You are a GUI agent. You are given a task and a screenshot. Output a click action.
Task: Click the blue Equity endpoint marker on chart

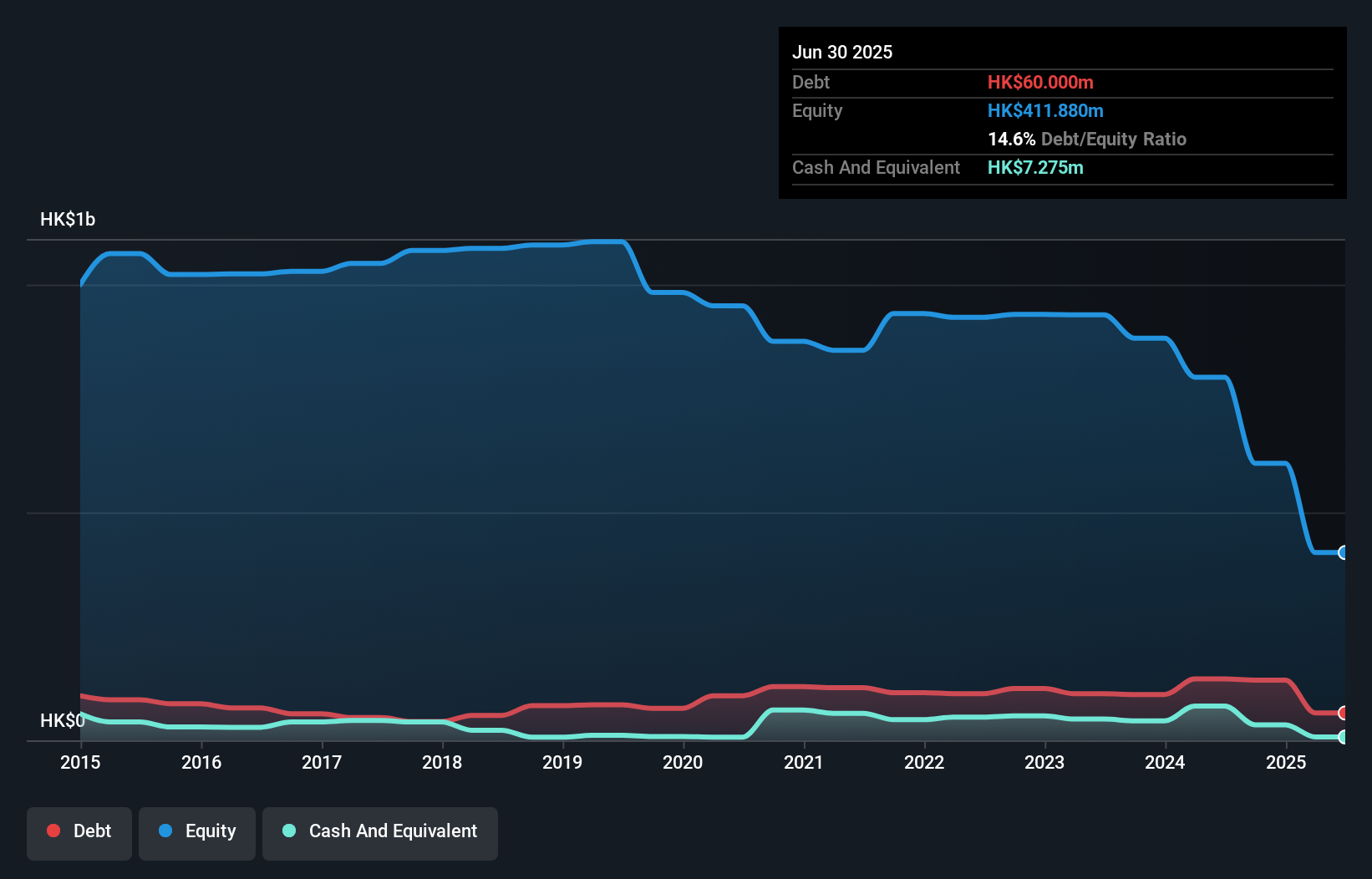click(x=1344, y=553)
